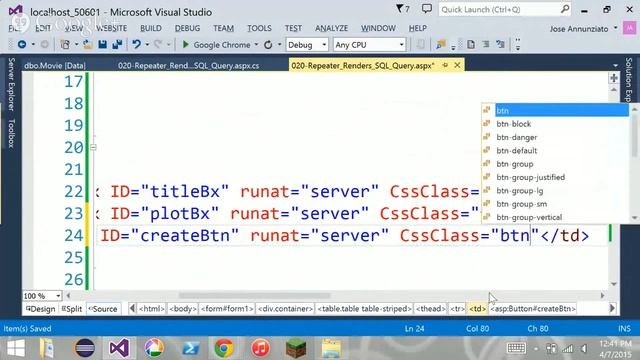
Task: Select <div.container> in breadcrumb navigator
Action: point(285,309)
